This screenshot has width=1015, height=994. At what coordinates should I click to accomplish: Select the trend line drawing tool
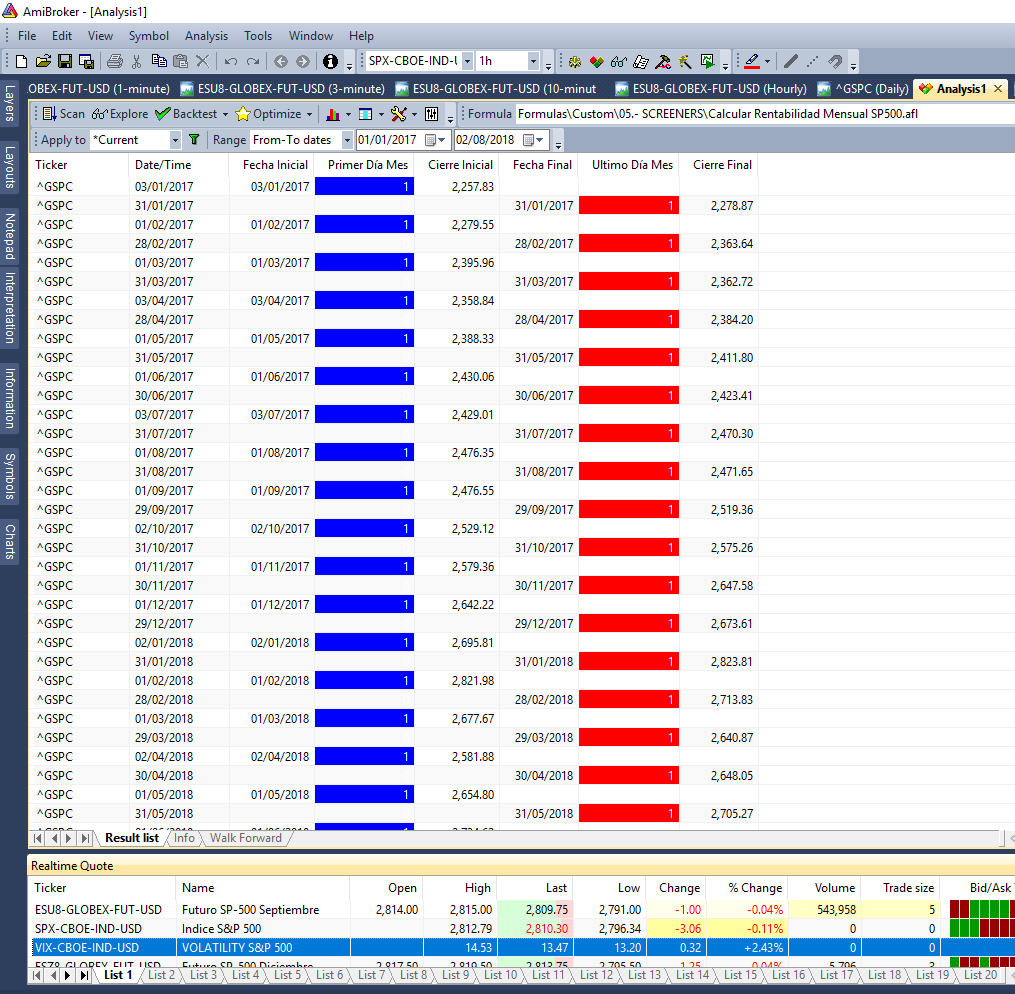pyautogui.click(x=790, y=61)
